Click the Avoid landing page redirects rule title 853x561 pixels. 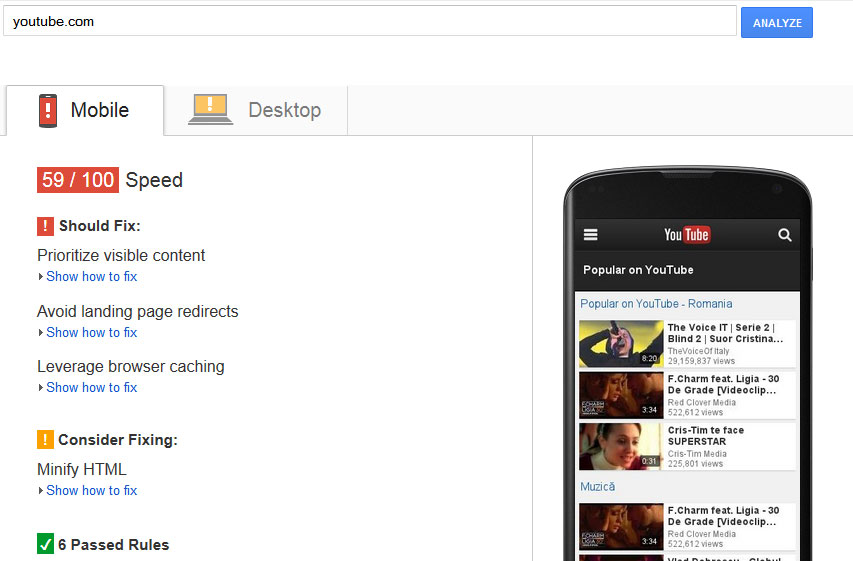138,311
